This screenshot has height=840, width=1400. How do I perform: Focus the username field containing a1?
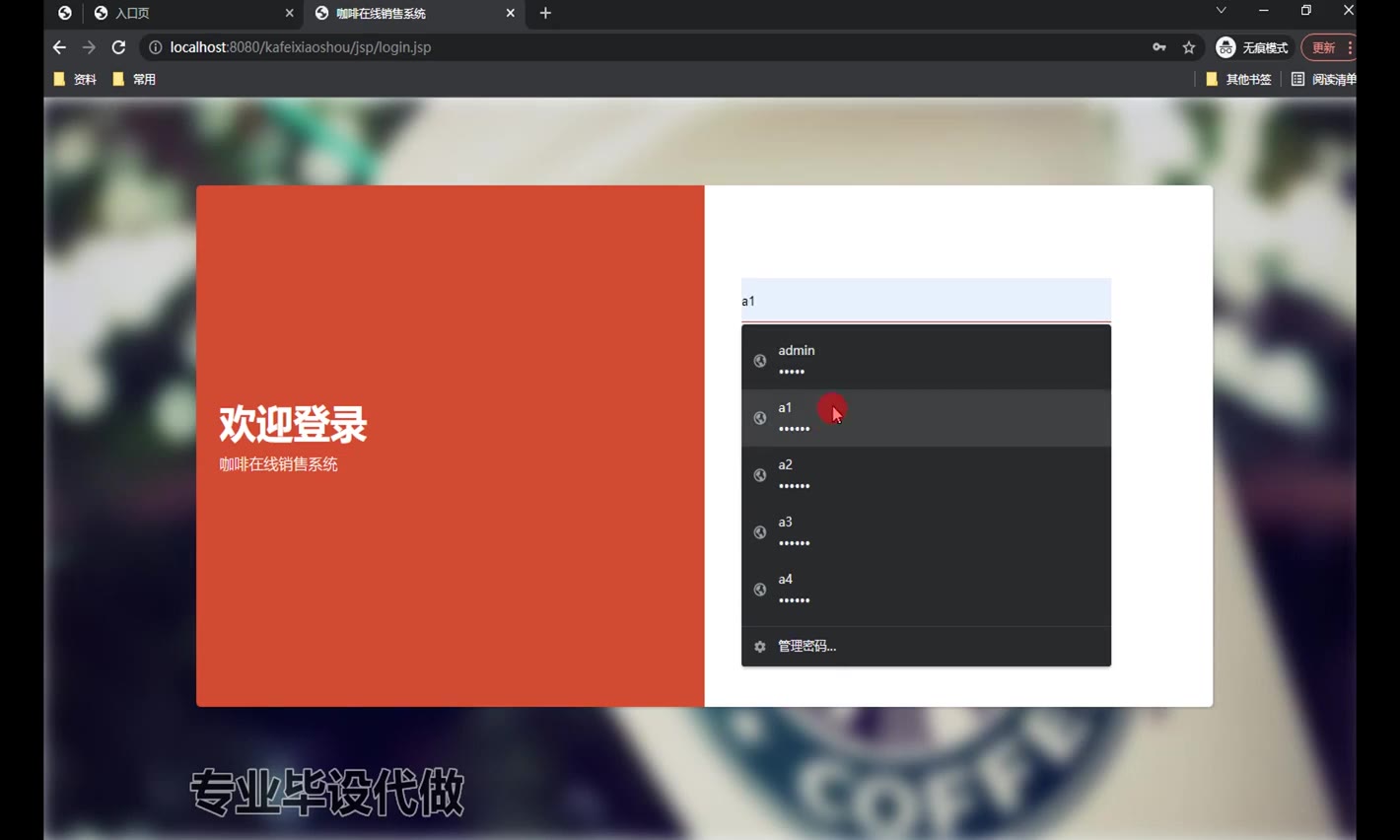point(926,301)
